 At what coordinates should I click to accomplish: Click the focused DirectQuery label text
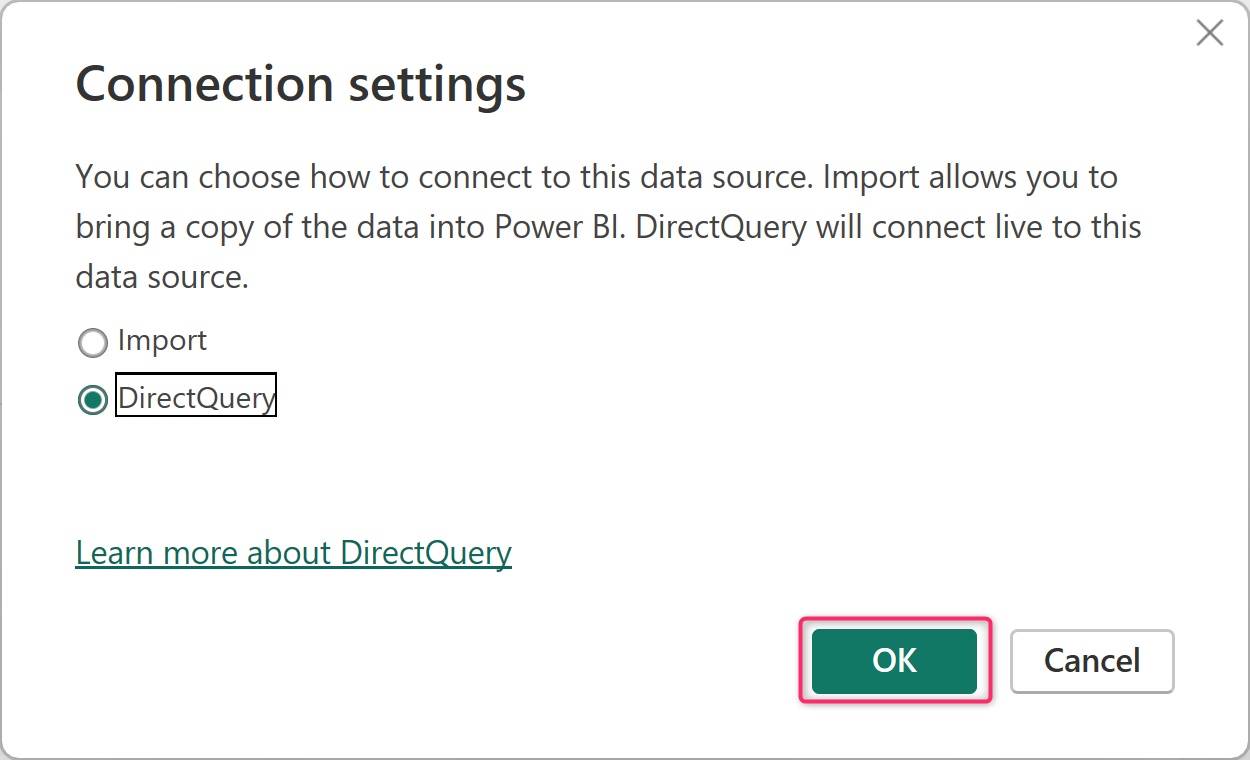pos(196,398)
